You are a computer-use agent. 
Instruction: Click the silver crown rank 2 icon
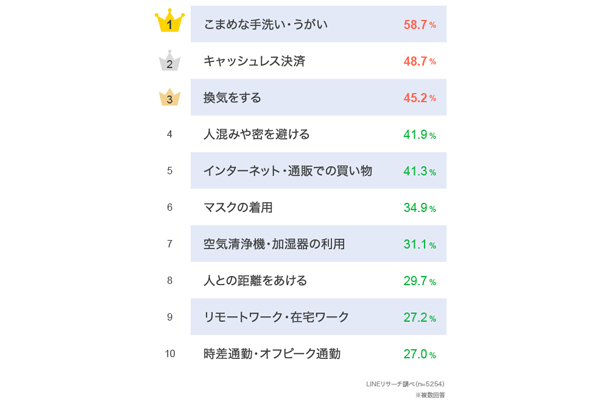(170, 62)
